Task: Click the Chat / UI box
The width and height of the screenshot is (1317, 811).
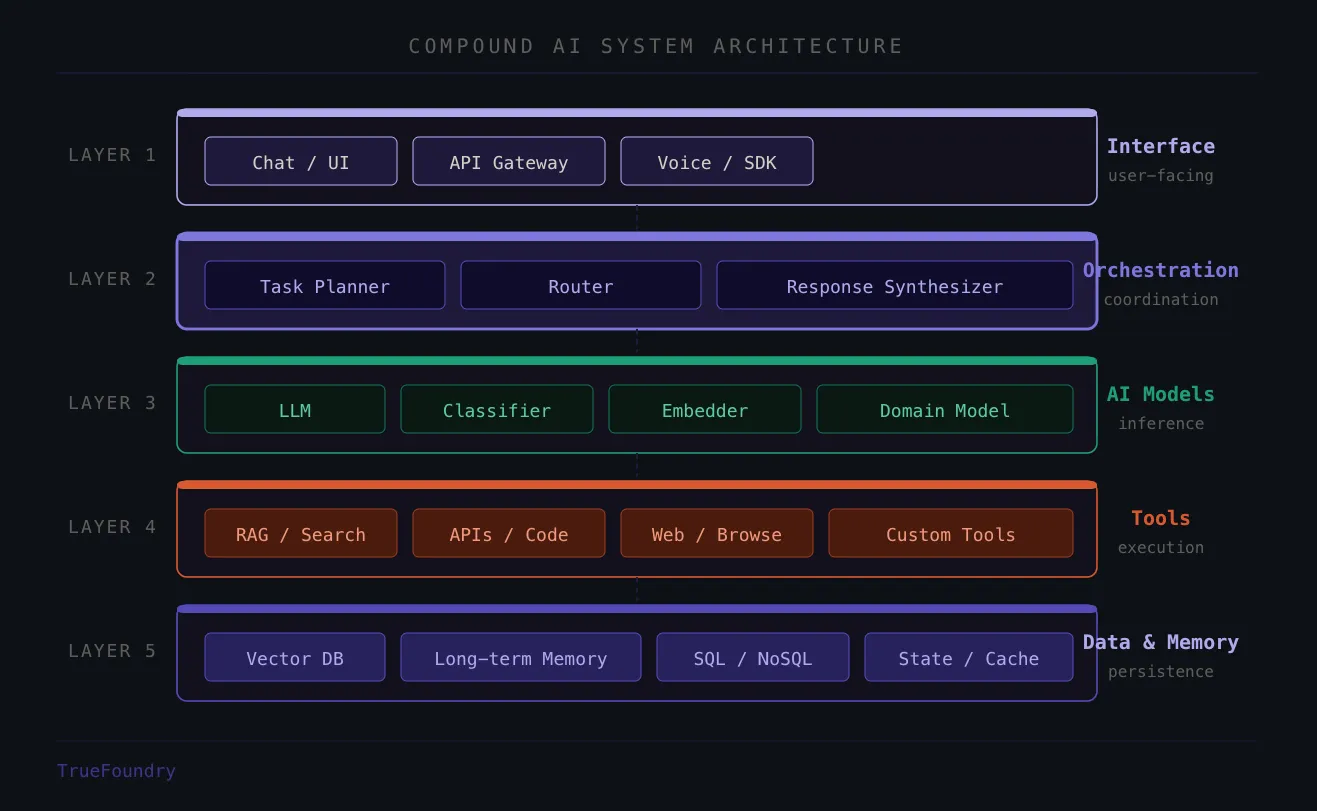Action: (301, 161)
